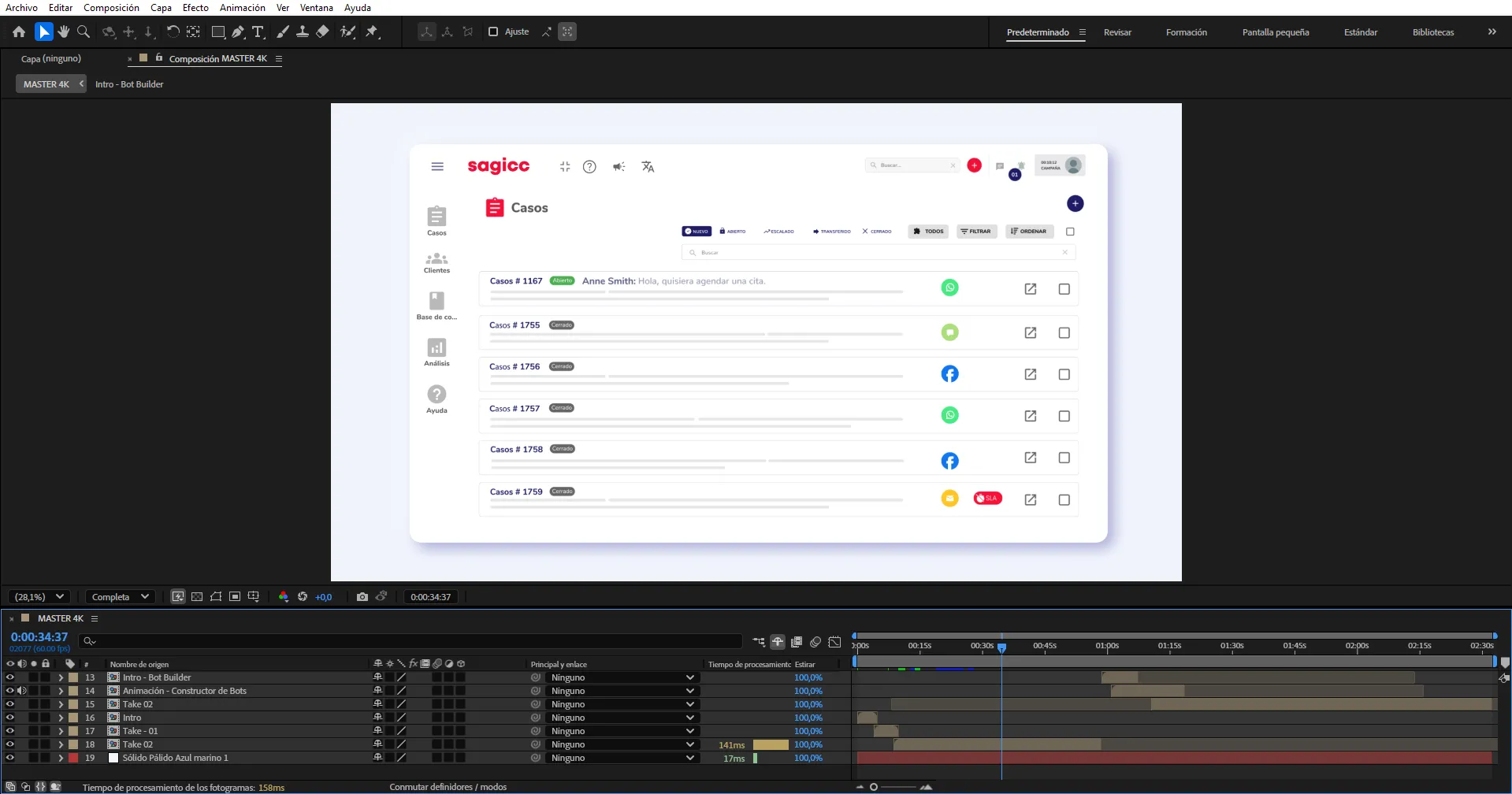
Task: Click the composition mini-flowchart icon
Action: click(759, 642)
